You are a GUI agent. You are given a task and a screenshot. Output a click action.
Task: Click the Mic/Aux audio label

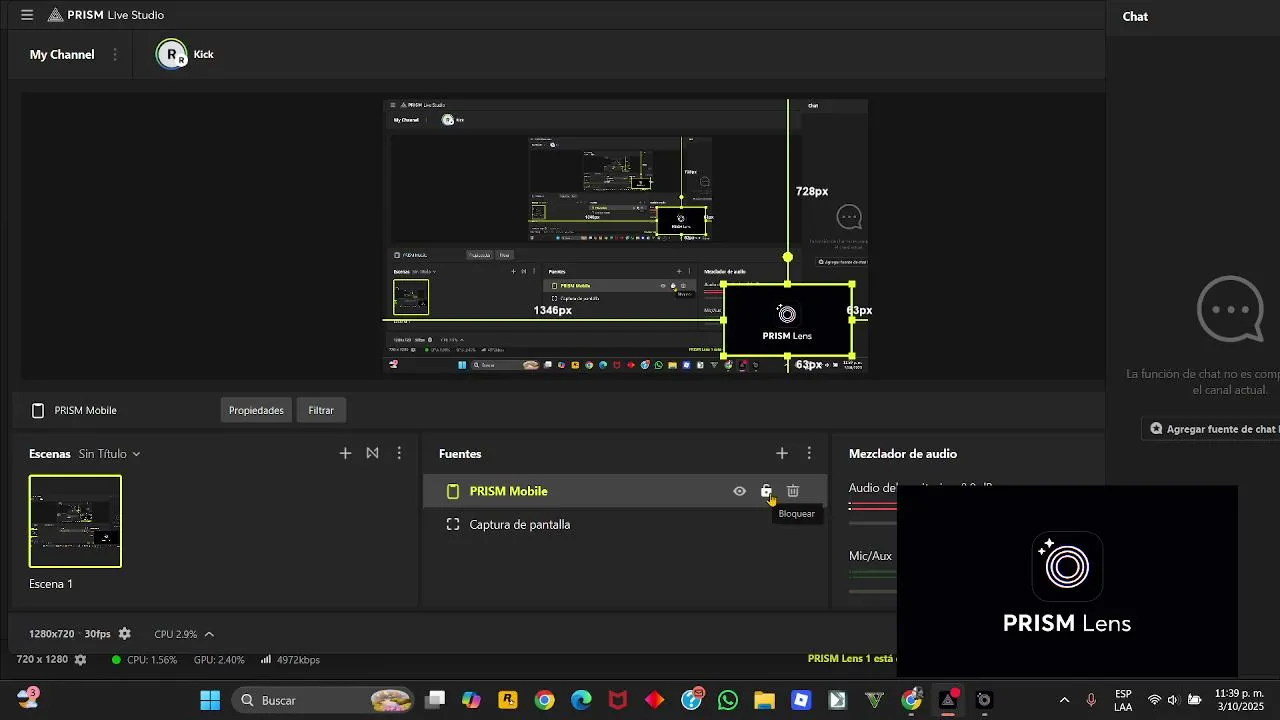(x=870, y=556)
